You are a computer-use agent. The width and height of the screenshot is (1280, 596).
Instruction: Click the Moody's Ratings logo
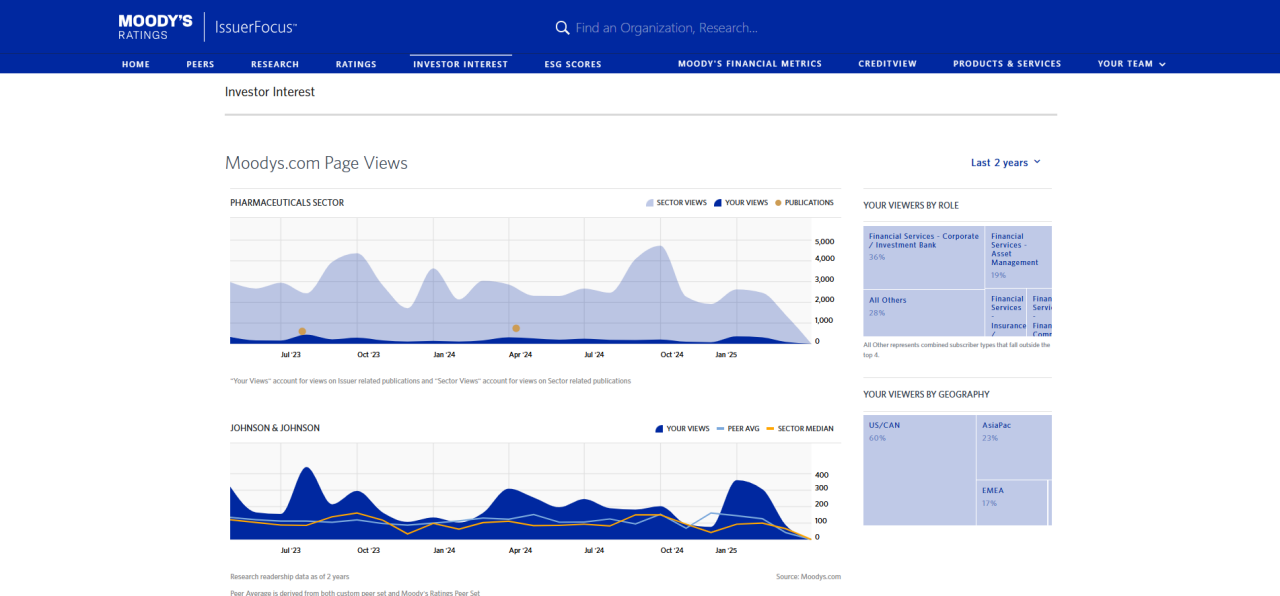click(155, 27)
